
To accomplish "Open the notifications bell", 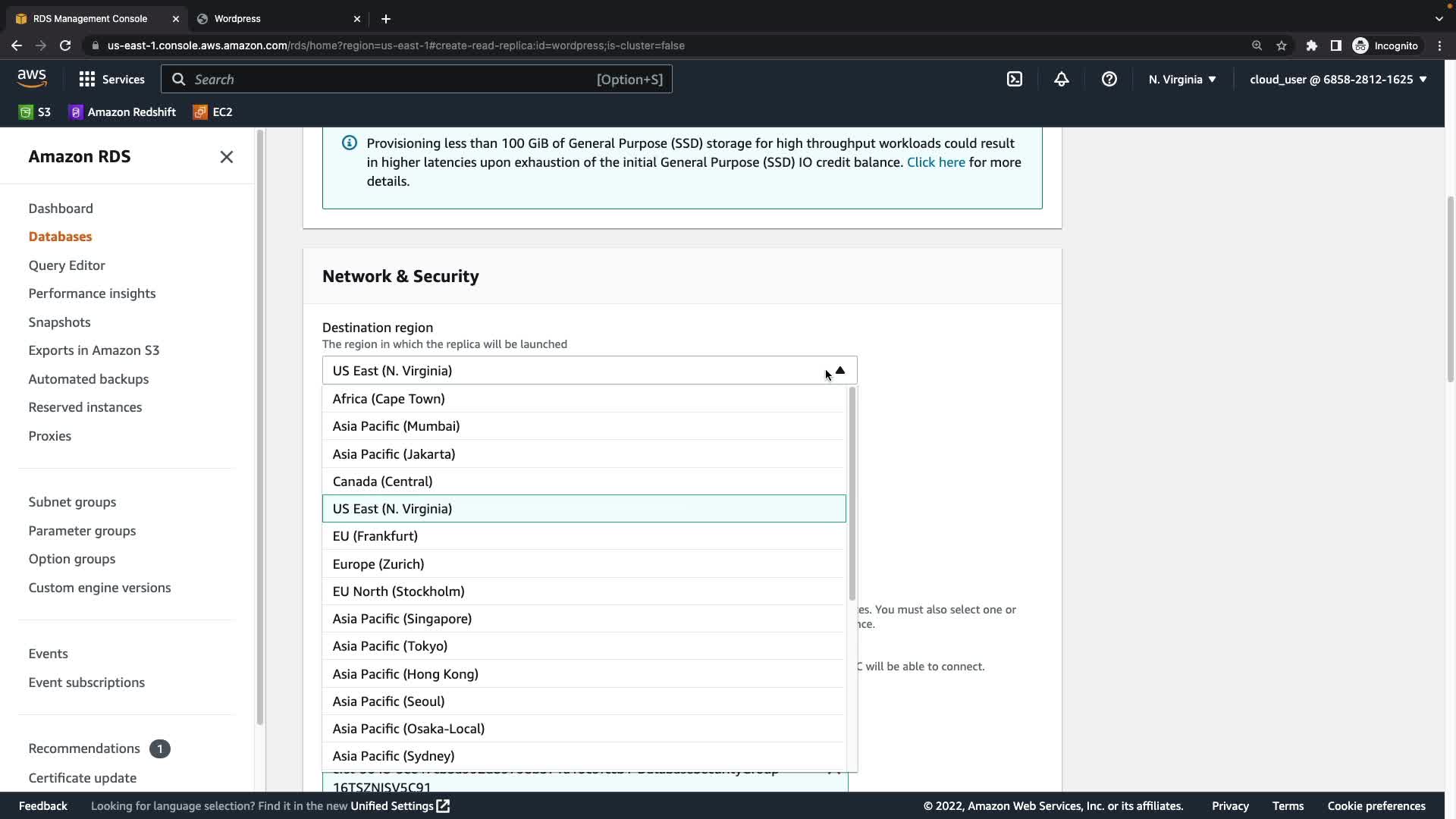I will 1061,79.
